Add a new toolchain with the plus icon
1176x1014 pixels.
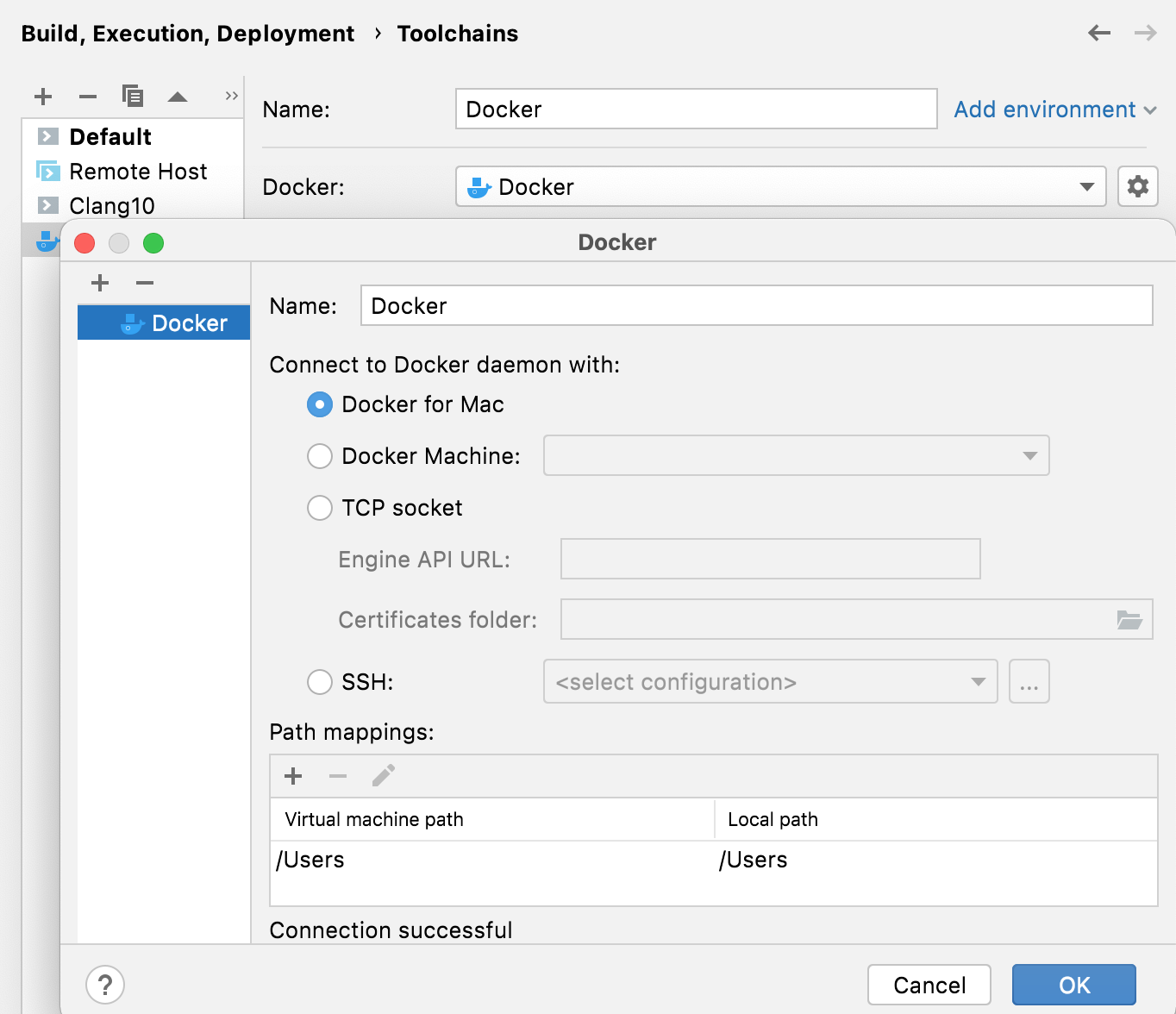coord(42,96)
